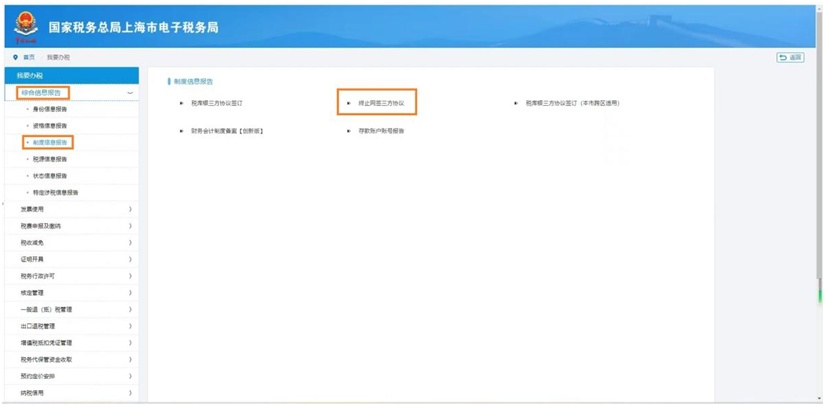Expand 增值税抵扣凭证管理 using its chevron
Viewport: 825px width, 406px height.
pyautogui.click(x=130, y=343)
